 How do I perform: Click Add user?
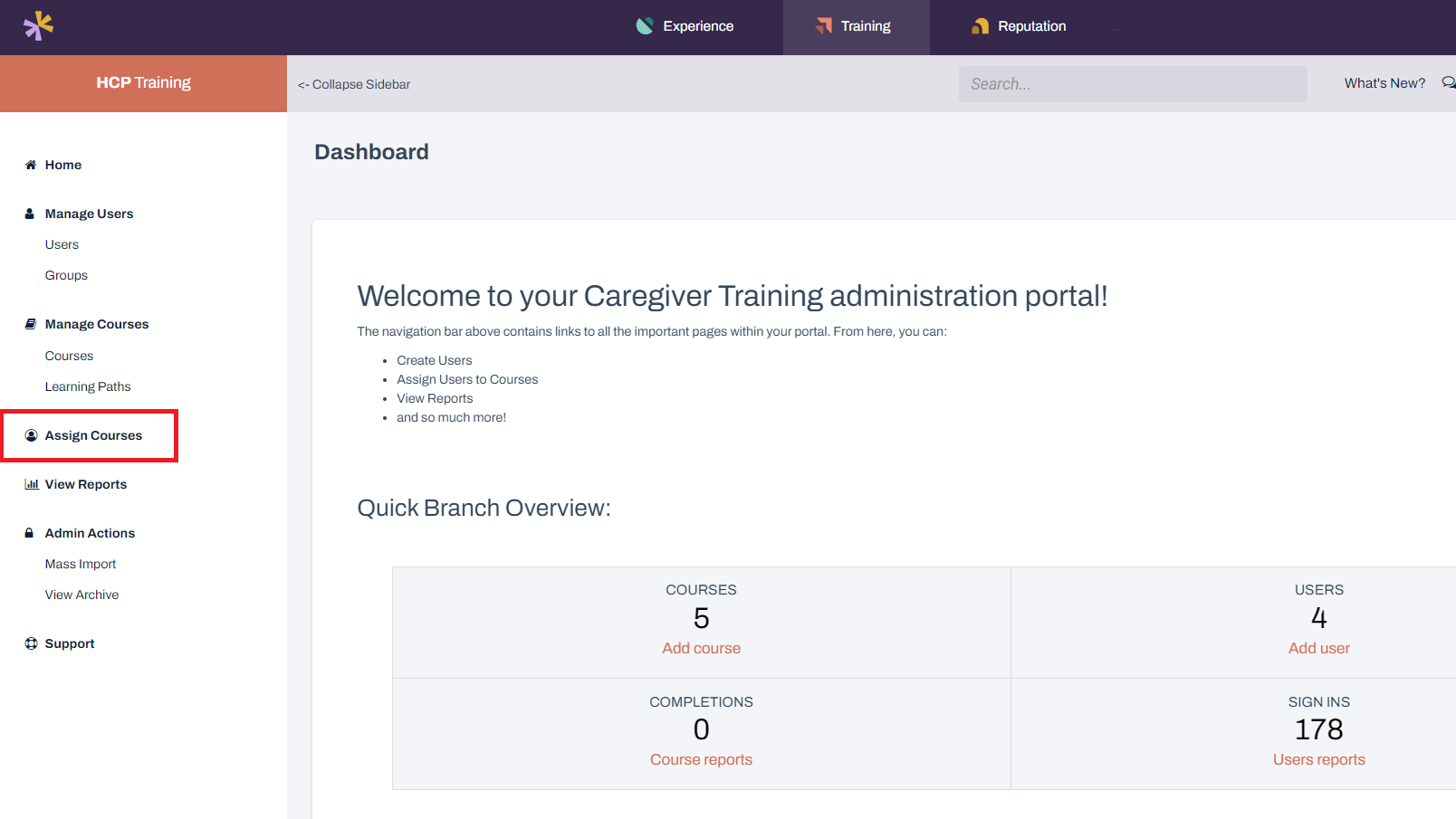pyautogui.click(x=1318, y=648)
